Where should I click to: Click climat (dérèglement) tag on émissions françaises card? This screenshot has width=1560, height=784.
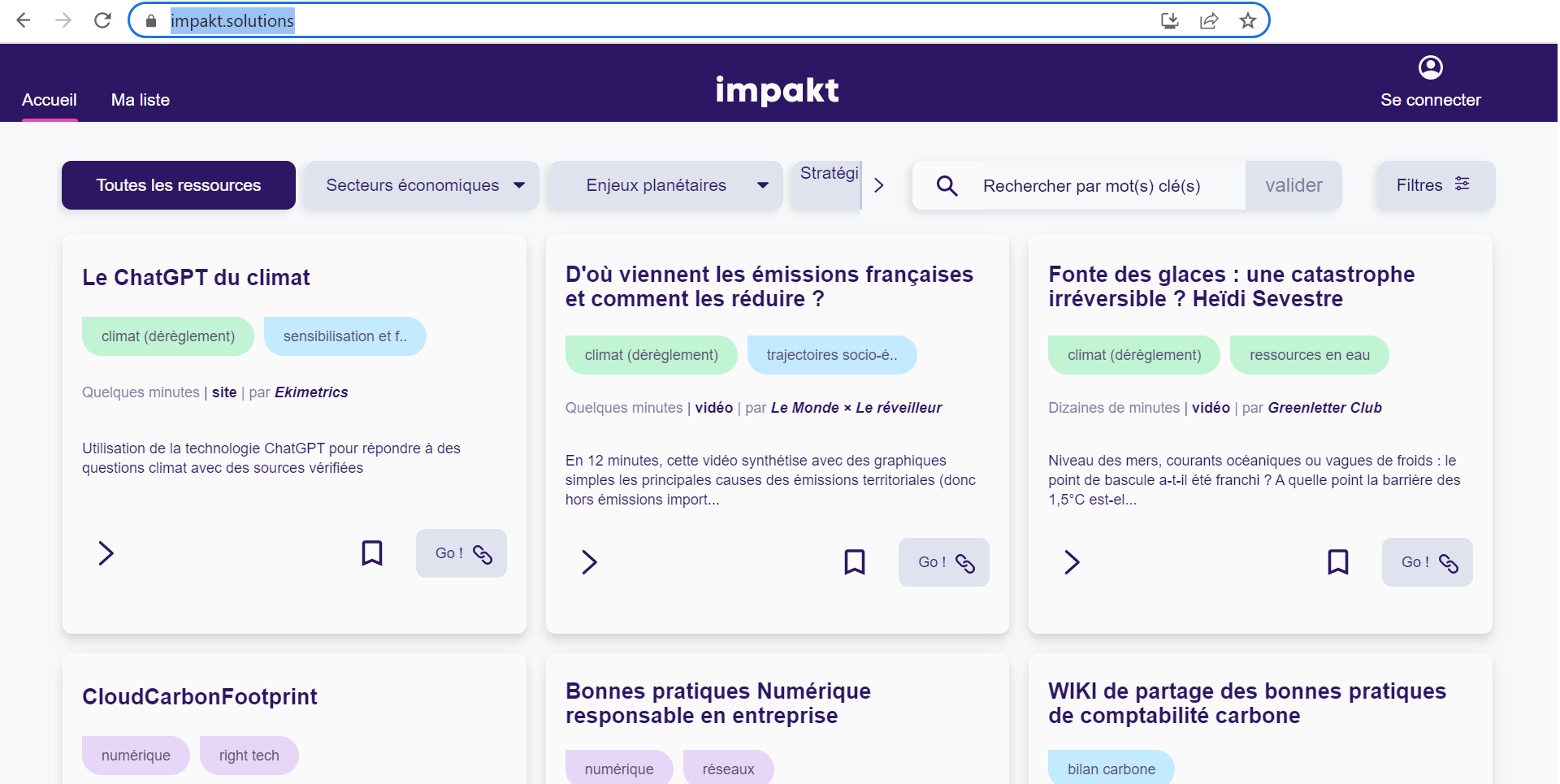click(x=652, y=355)
